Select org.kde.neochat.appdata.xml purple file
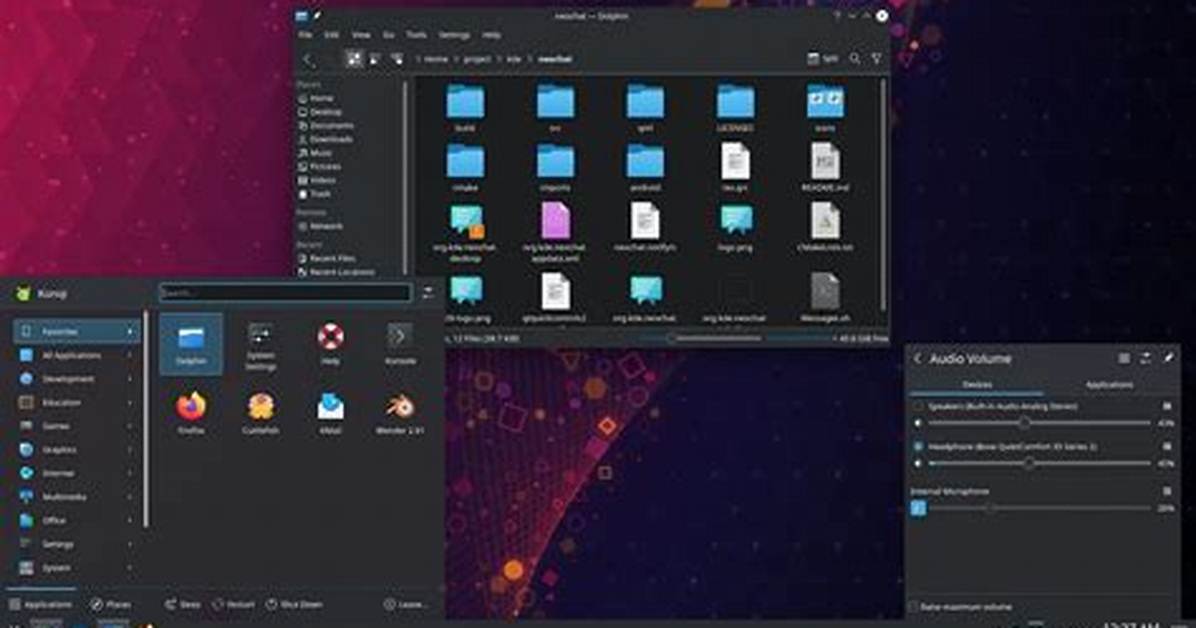The image size is (1196, 628). point(555,233)
